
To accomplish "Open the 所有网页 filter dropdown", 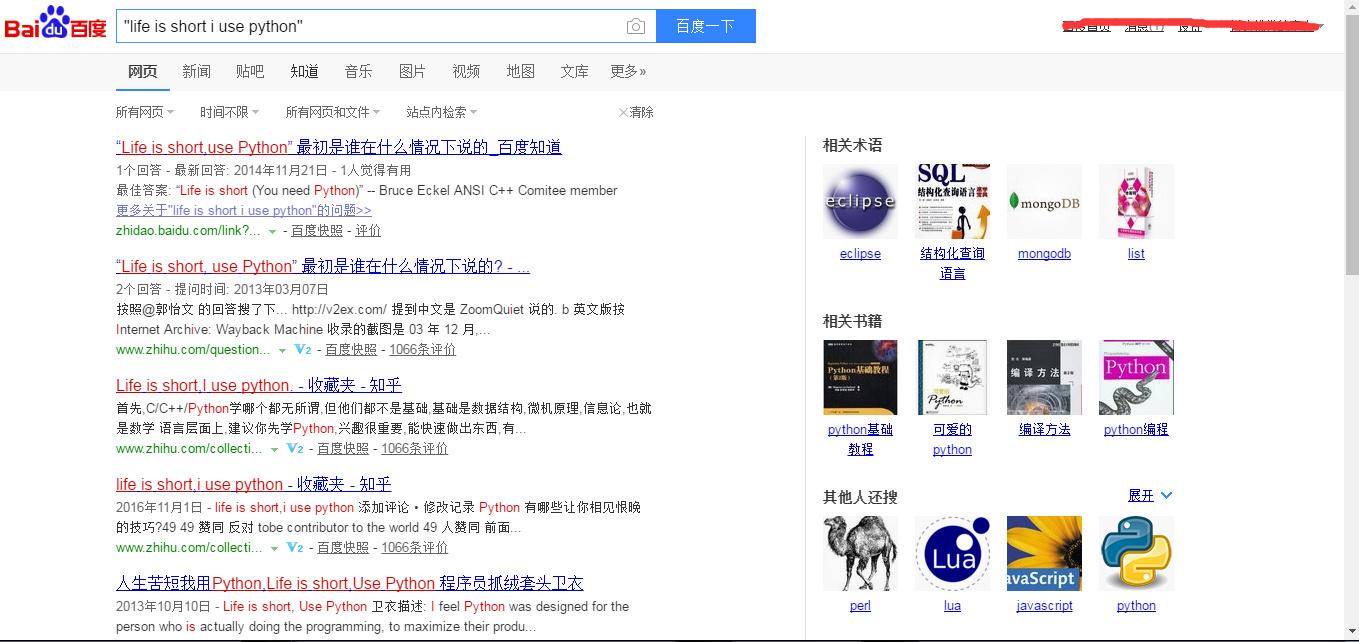I will [x=145, y=112].
